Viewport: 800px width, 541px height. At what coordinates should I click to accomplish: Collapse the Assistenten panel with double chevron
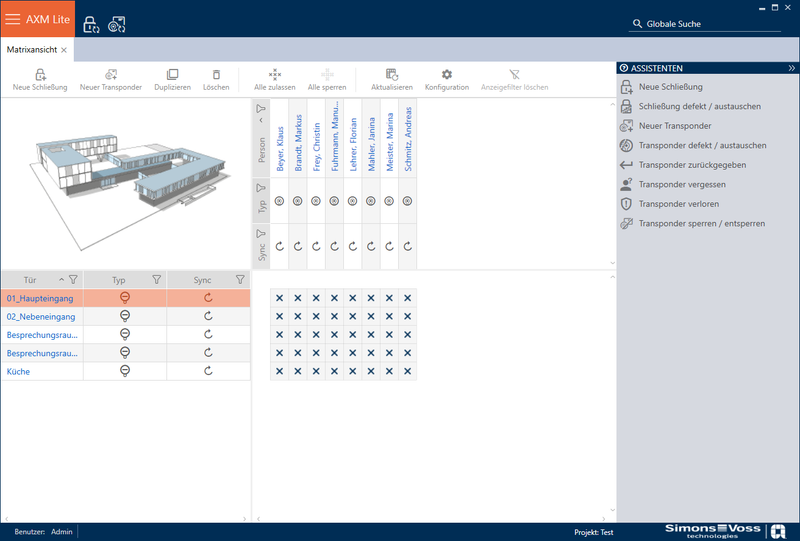[x=791, y=68]
